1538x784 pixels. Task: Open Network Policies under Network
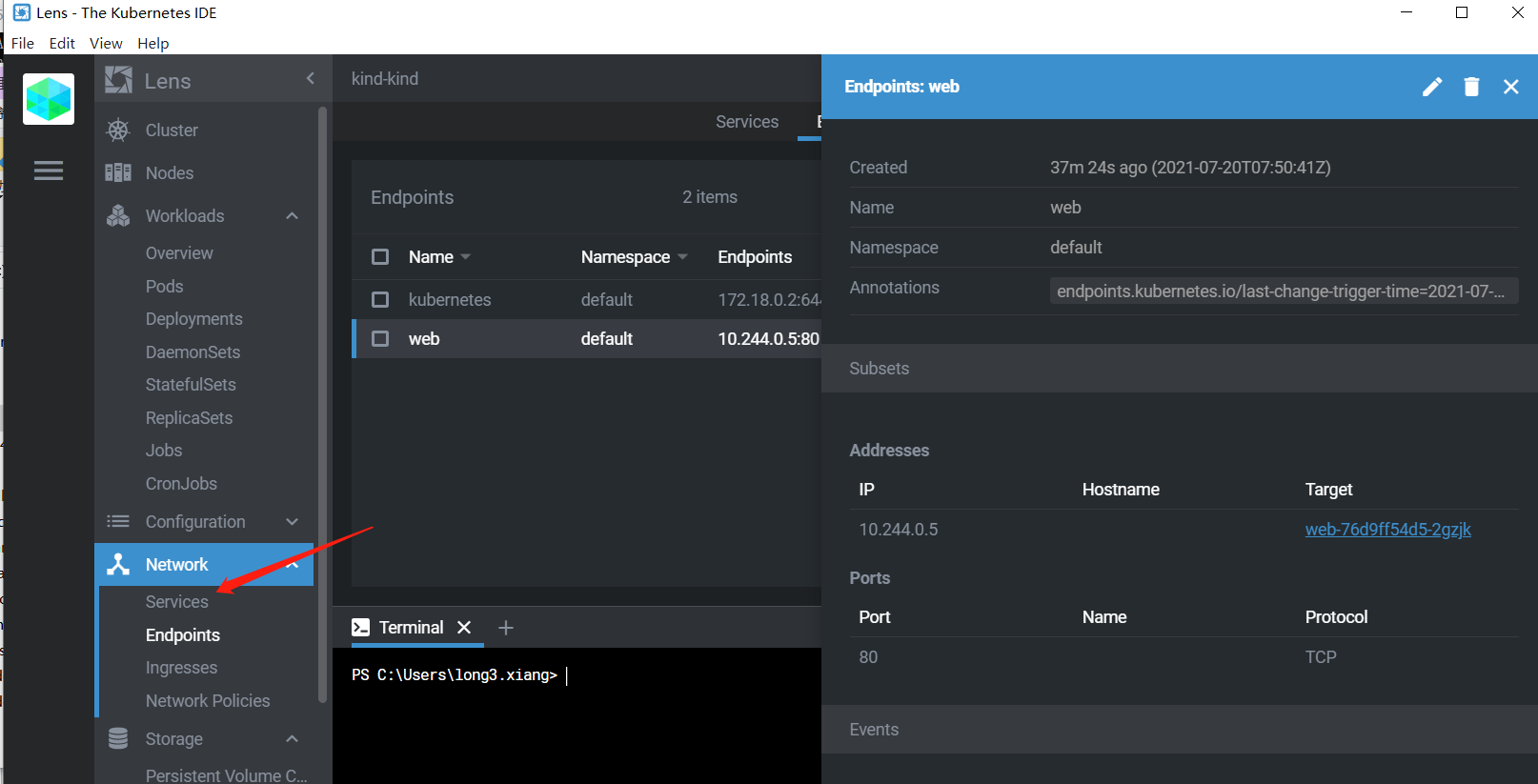(208, 700)
